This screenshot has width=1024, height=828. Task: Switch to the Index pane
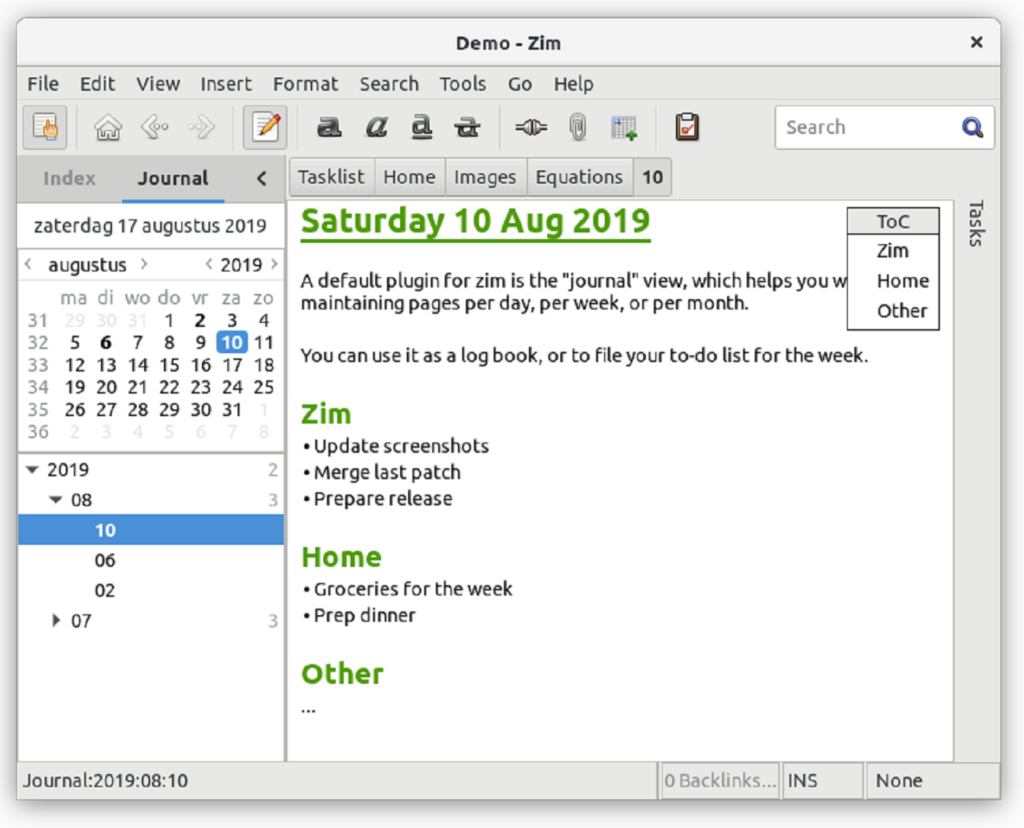[69, 178]
